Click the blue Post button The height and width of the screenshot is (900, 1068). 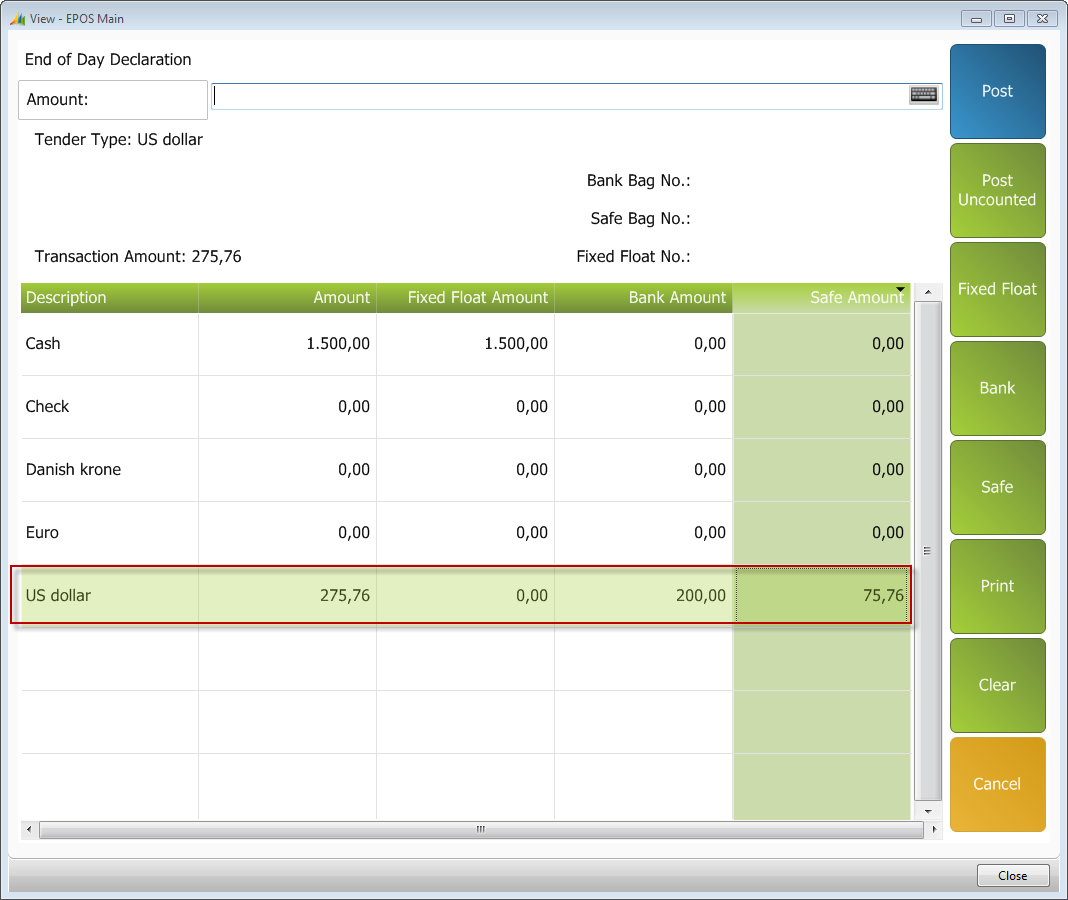pyautogui.click(x=997, y=91)
